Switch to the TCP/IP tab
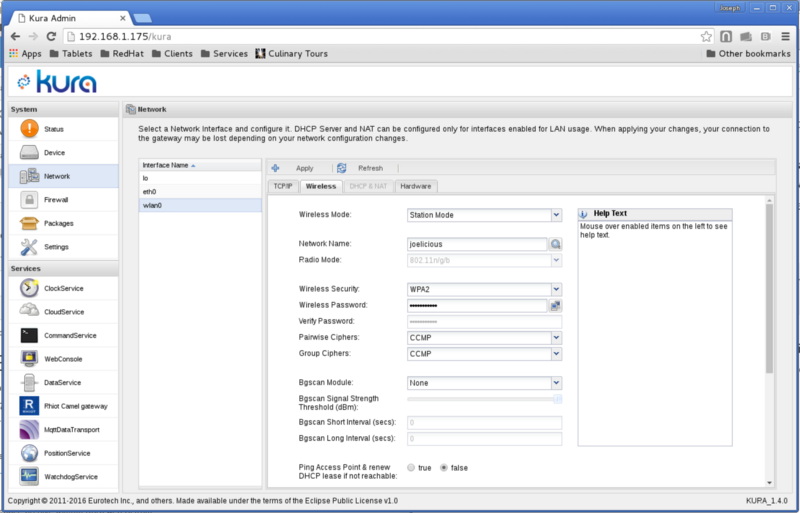This screenshot has height=513, width=800. 282,186
